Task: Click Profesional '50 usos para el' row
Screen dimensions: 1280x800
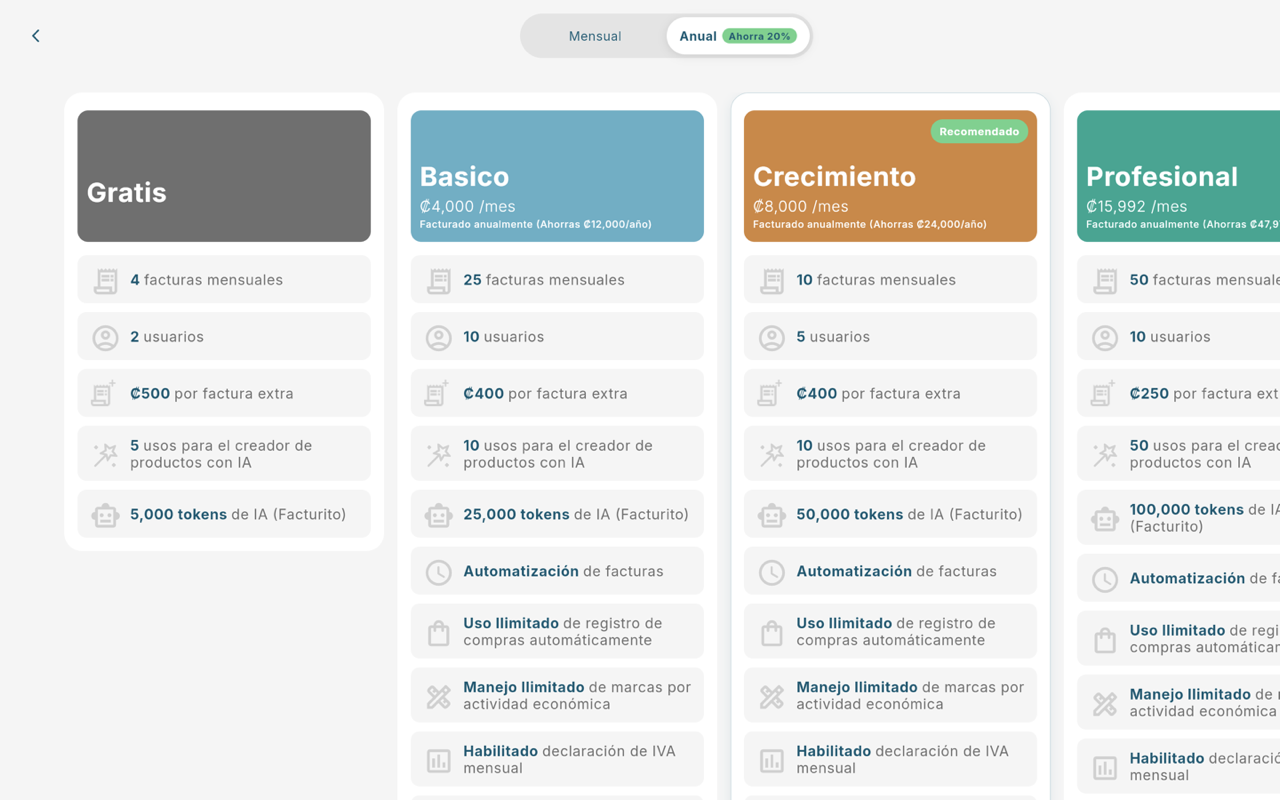Action: [1178, 454]
